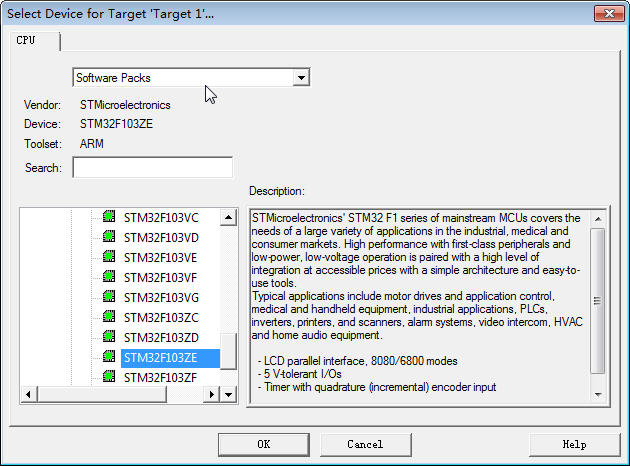Click the chip icon beside STM32F103VF
The image size is (630, 466).
pyautogui.click(x=109, y=276)
